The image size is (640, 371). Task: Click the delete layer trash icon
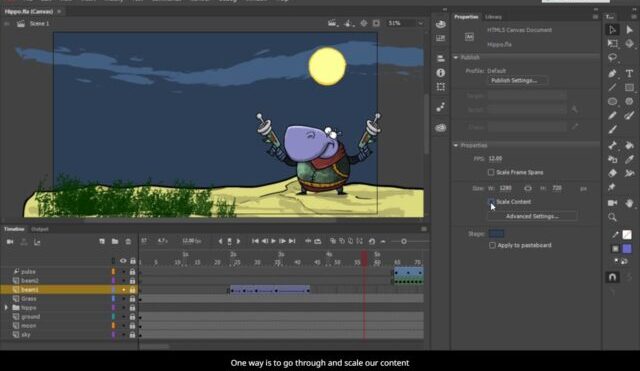tap(128, 242)
